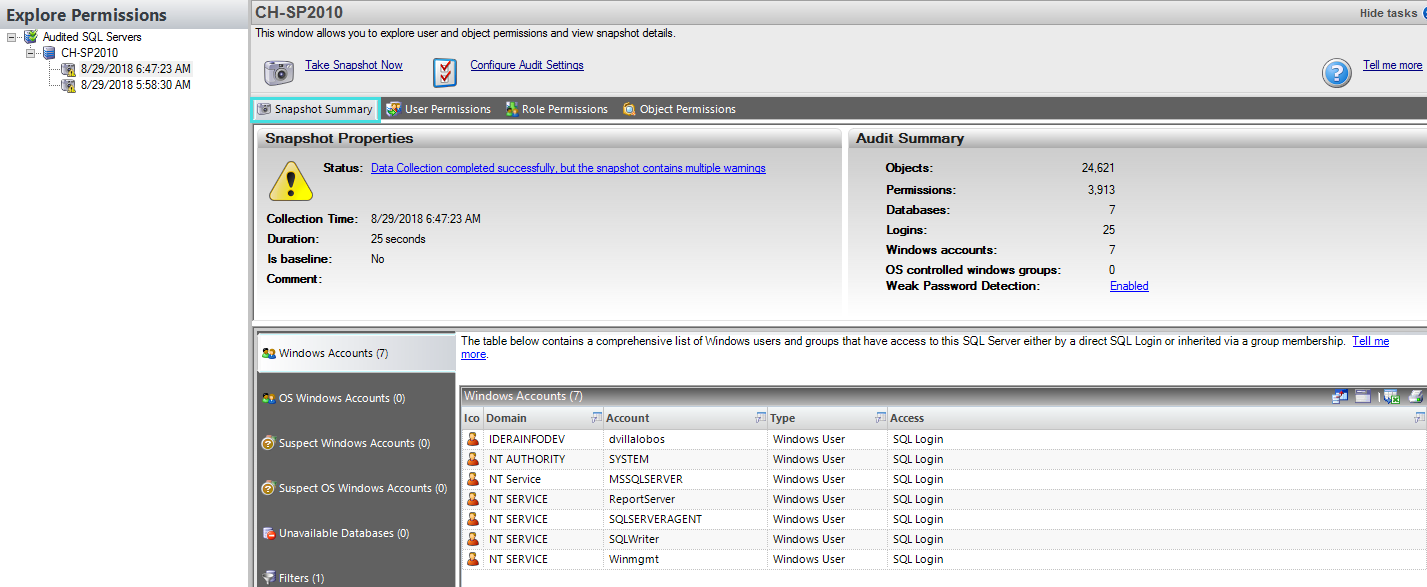The image size is (1427, 587).
Task: Select the MSSQLSERVER account cell
Action: (686, 479)
